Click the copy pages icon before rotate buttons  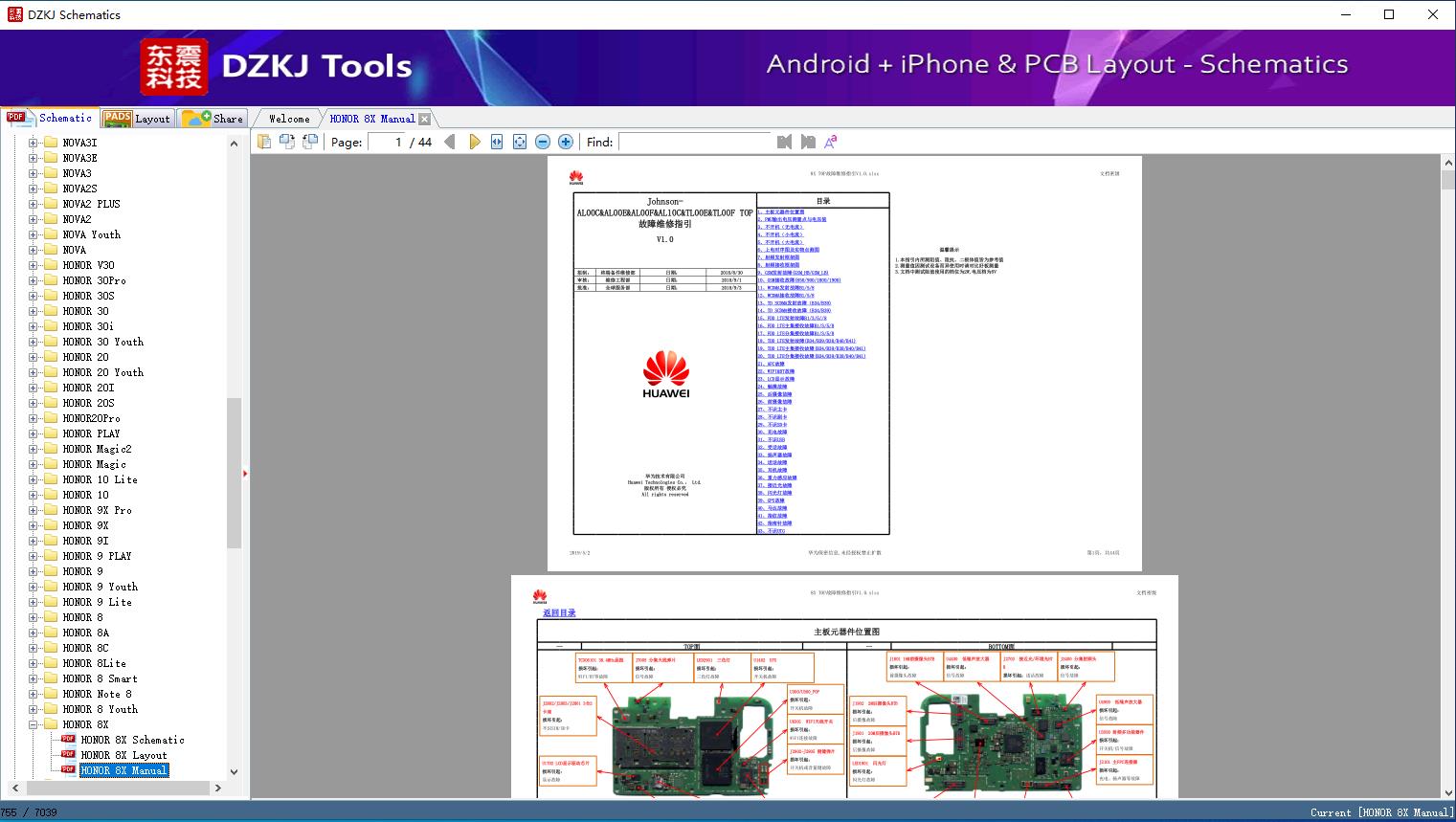pos(263,142)
